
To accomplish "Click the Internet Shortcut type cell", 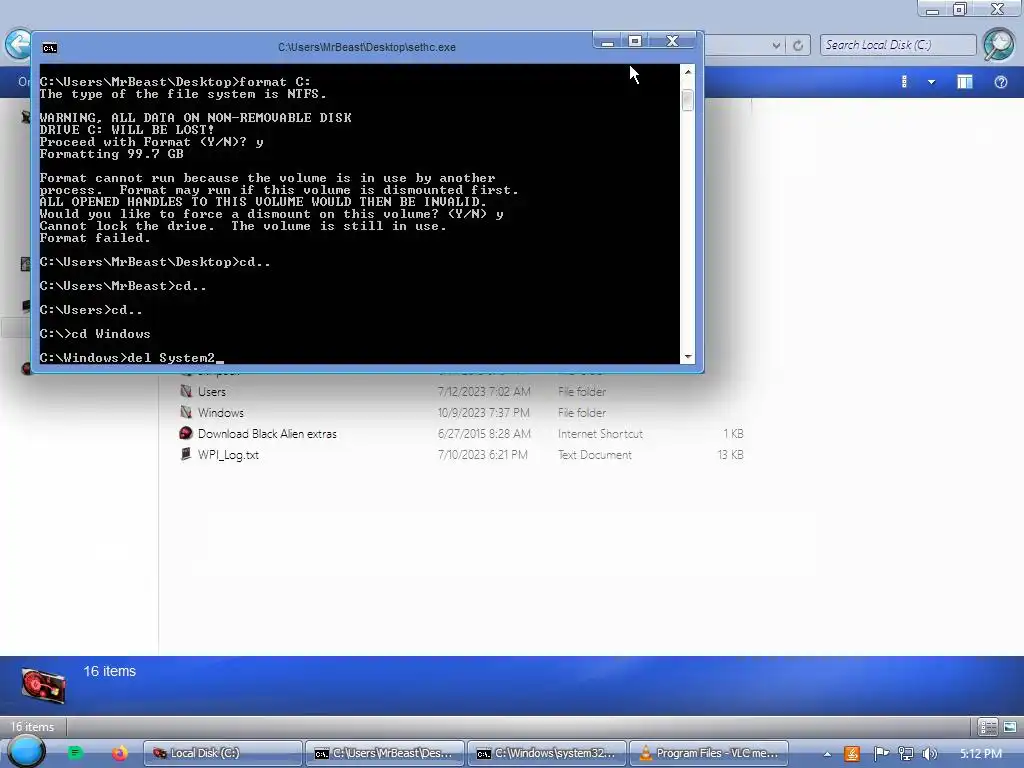I will (x=600, y=434).
